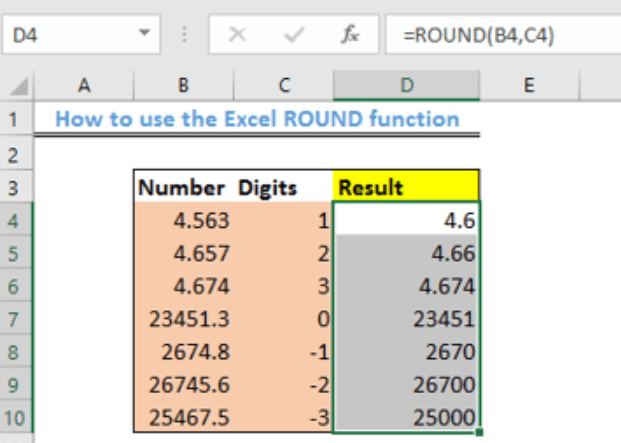Image resolution: width=621 pixels, height=443 pixels.
Task: Select Digits cell with value -1
Action: point(283,351)
